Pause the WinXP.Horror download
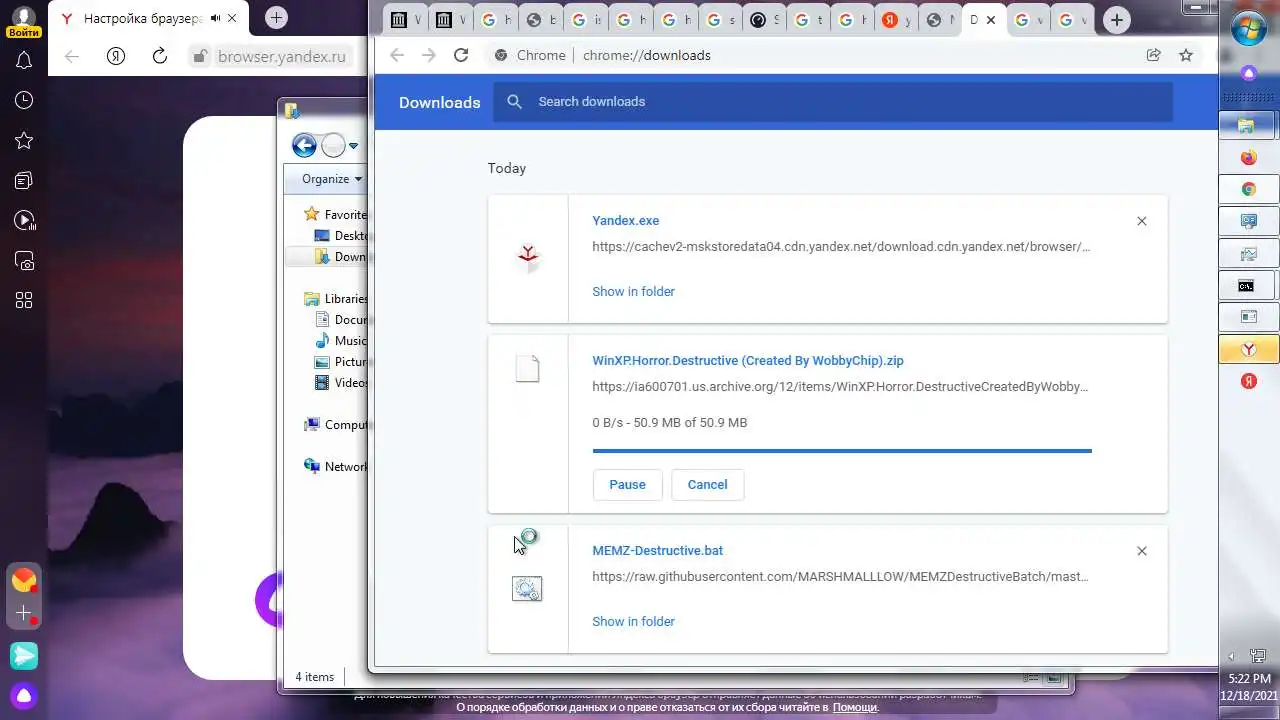The width and height of the screenshot is (1280, 720). pos(627,485)
